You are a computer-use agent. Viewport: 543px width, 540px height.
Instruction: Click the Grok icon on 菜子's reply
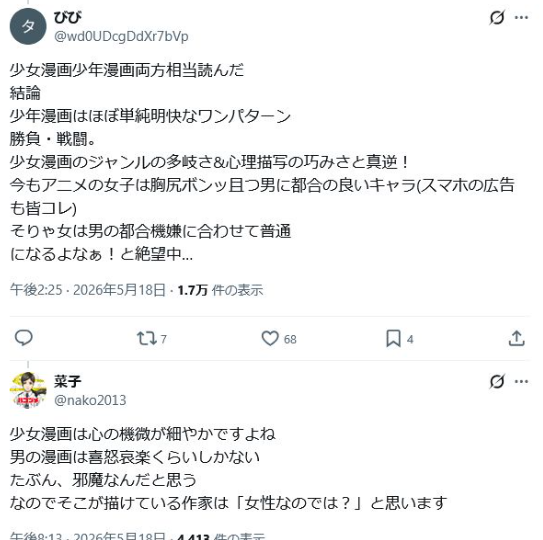pos(497,382)
